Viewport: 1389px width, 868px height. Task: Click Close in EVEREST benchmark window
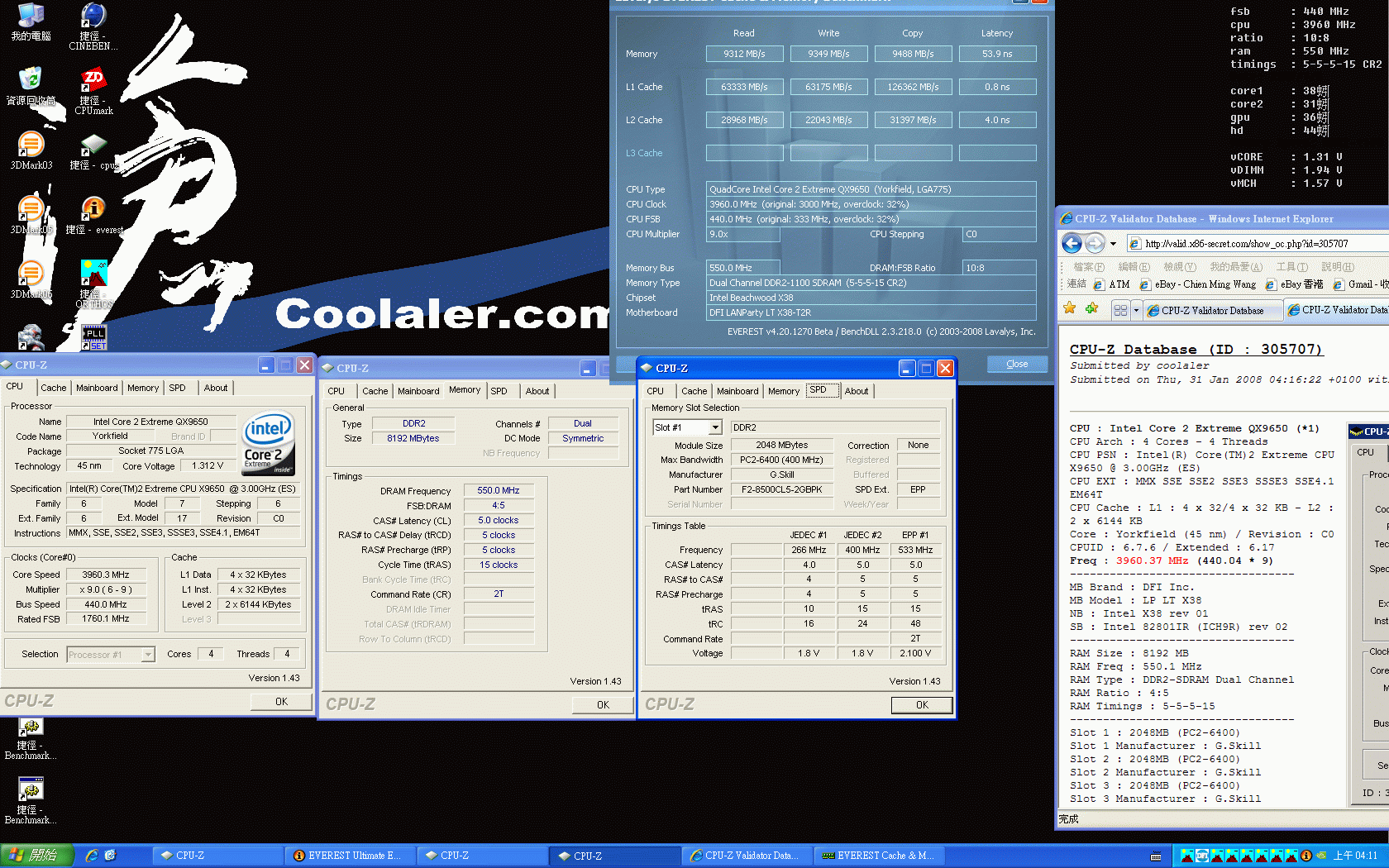pos(1017,364)
